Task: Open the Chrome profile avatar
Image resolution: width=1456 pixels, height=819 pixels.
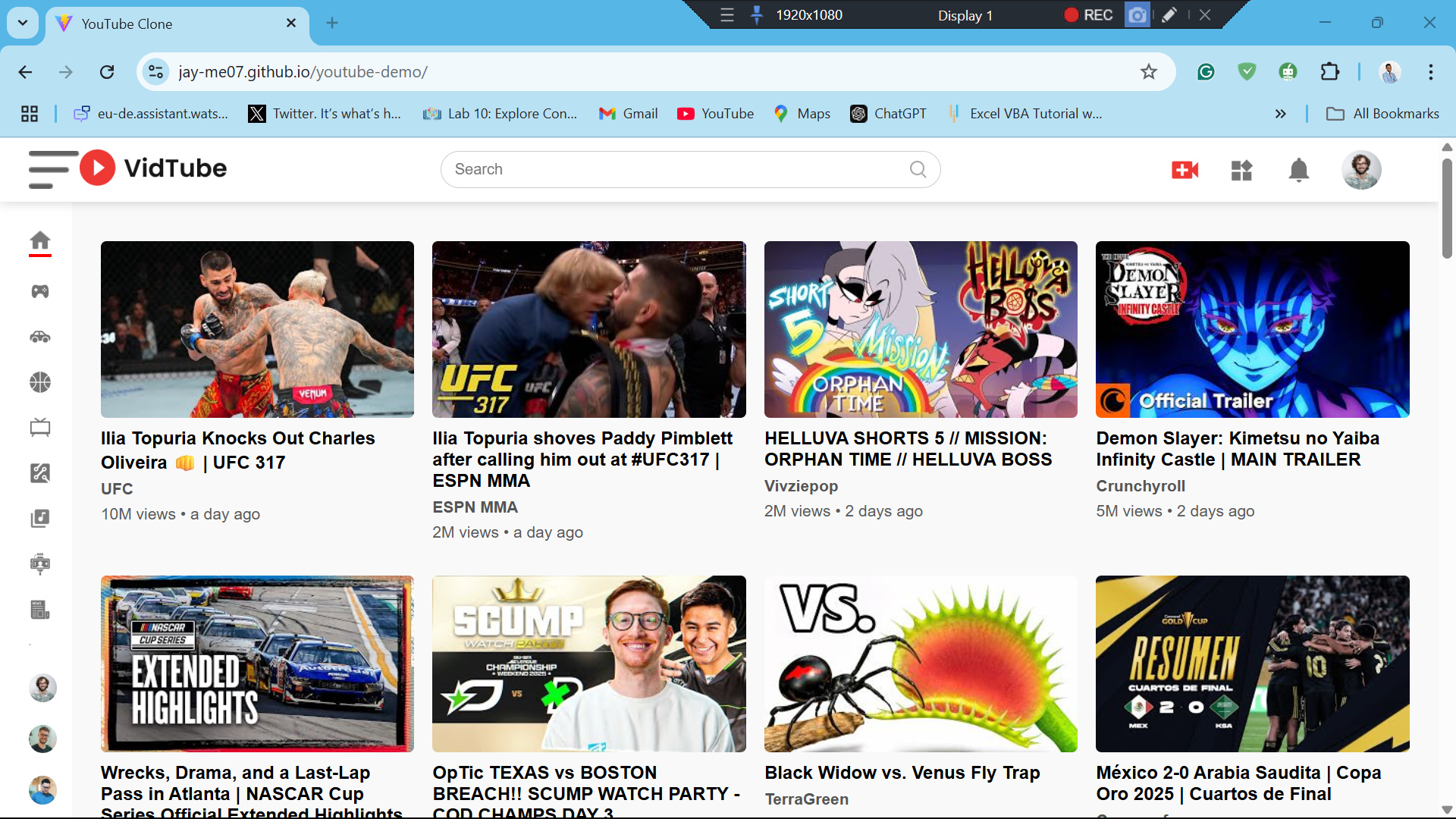Action: [x=1389, y=72]
